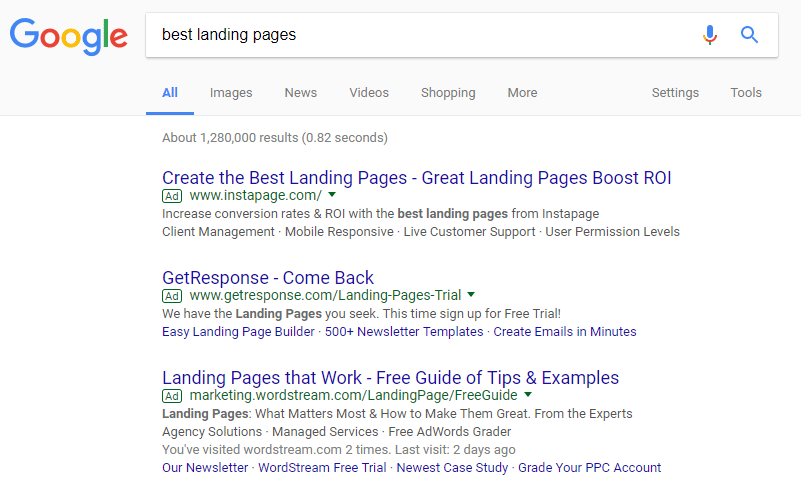Open the Shopping tab
This screenshot has width=801, height=490.
(448, 92)
